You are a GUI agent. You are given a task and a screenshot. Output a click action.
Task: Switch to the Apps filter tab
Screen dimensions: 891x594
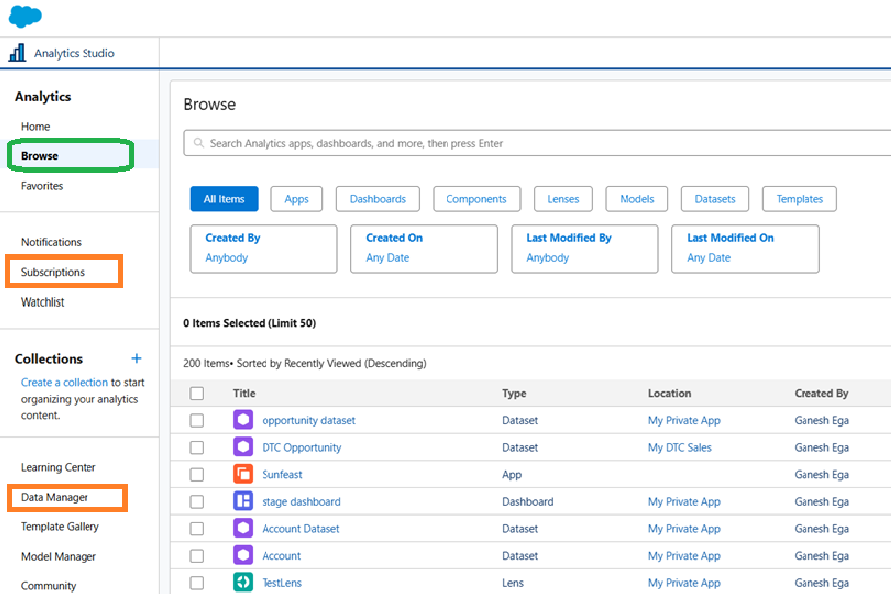(x=297, y=199)
